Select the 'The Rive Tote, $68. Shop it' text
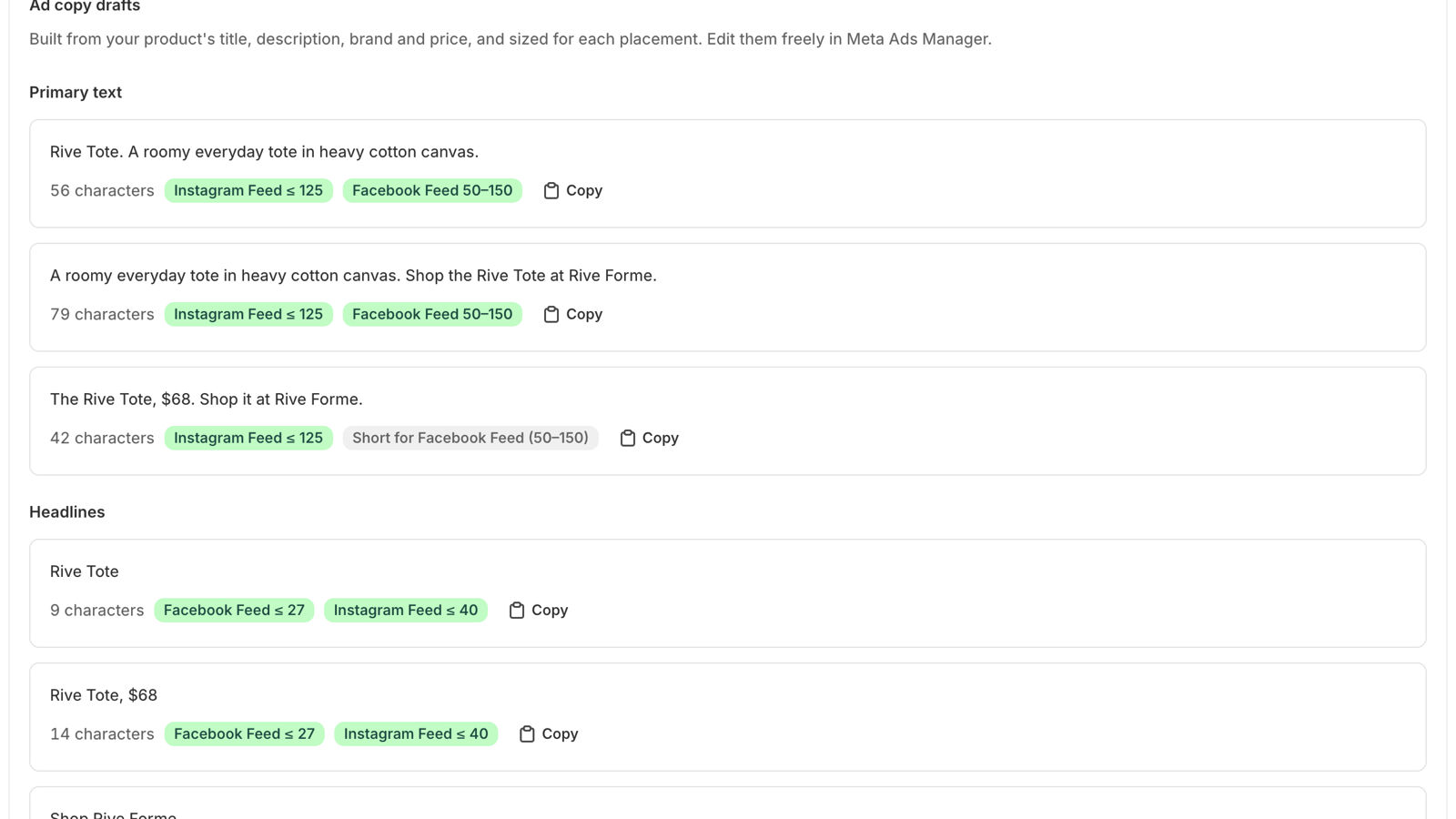This screenshot has width=1456, height=819. (x=207, y=399)
